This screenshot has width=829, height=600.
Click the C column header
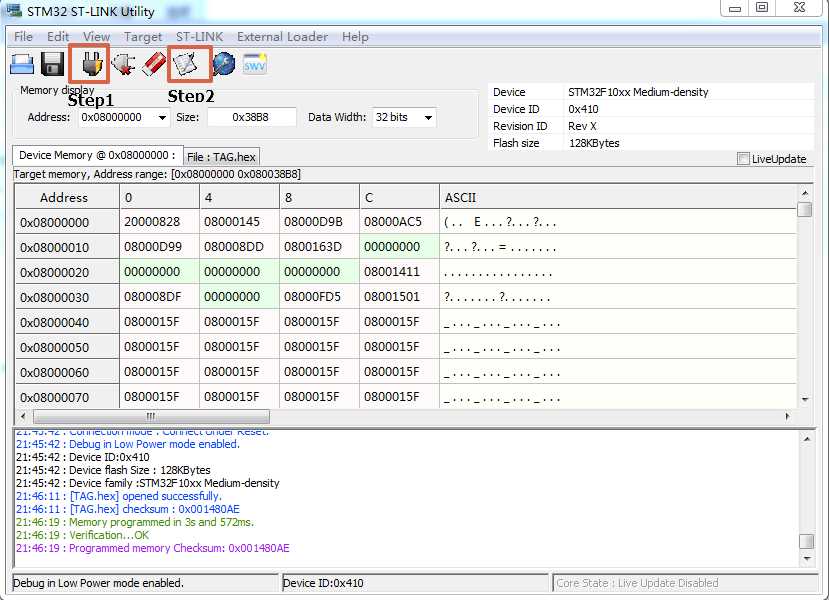[399, 197]
